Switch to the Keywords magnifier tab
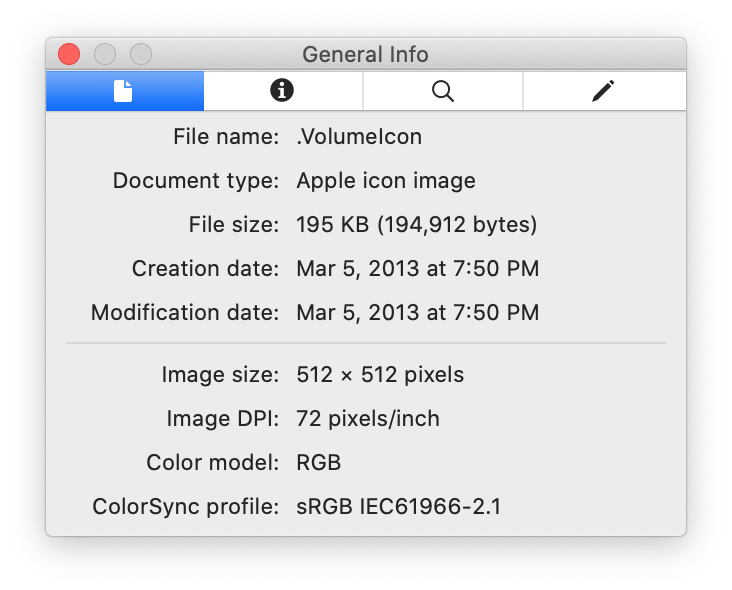This screenshot has width=732, height=590. point(443,91)
